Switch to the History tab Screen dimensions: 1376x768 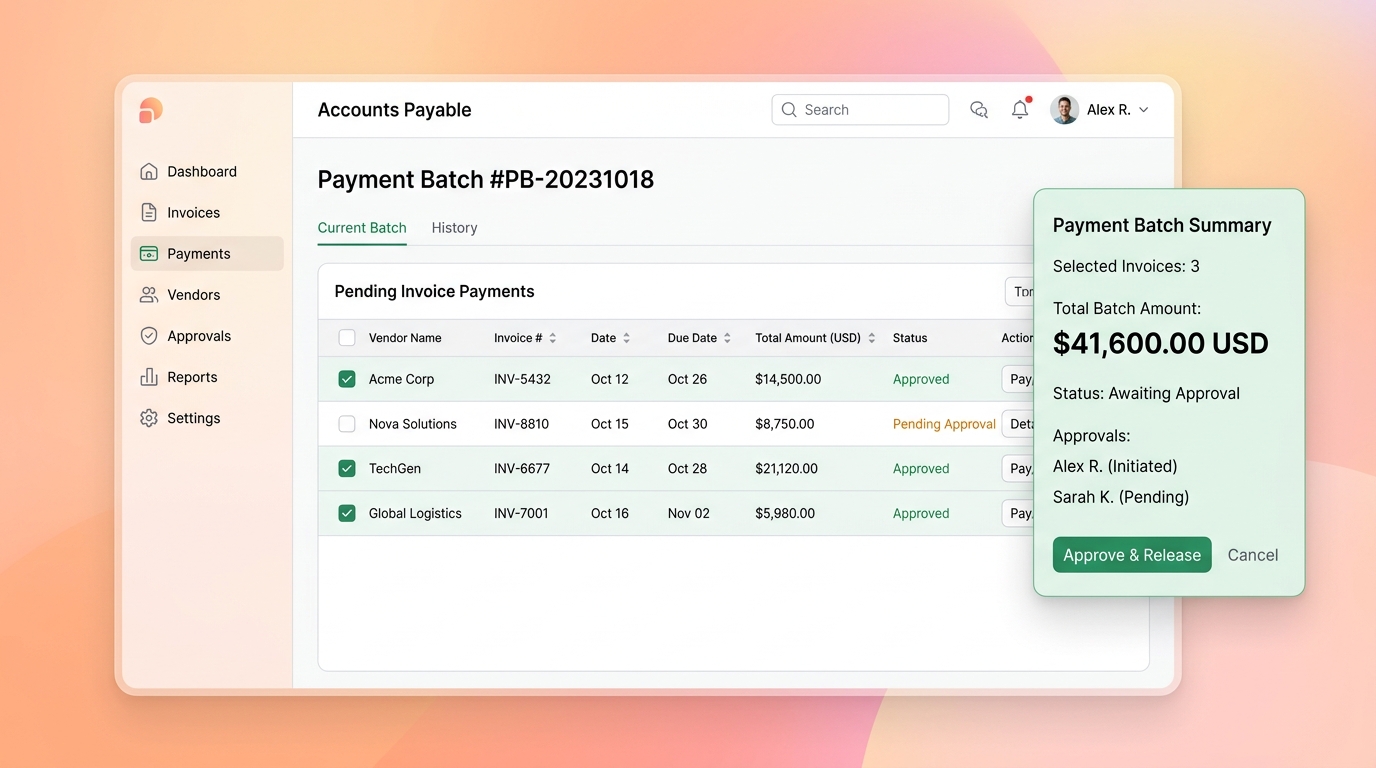click(454, 228)
